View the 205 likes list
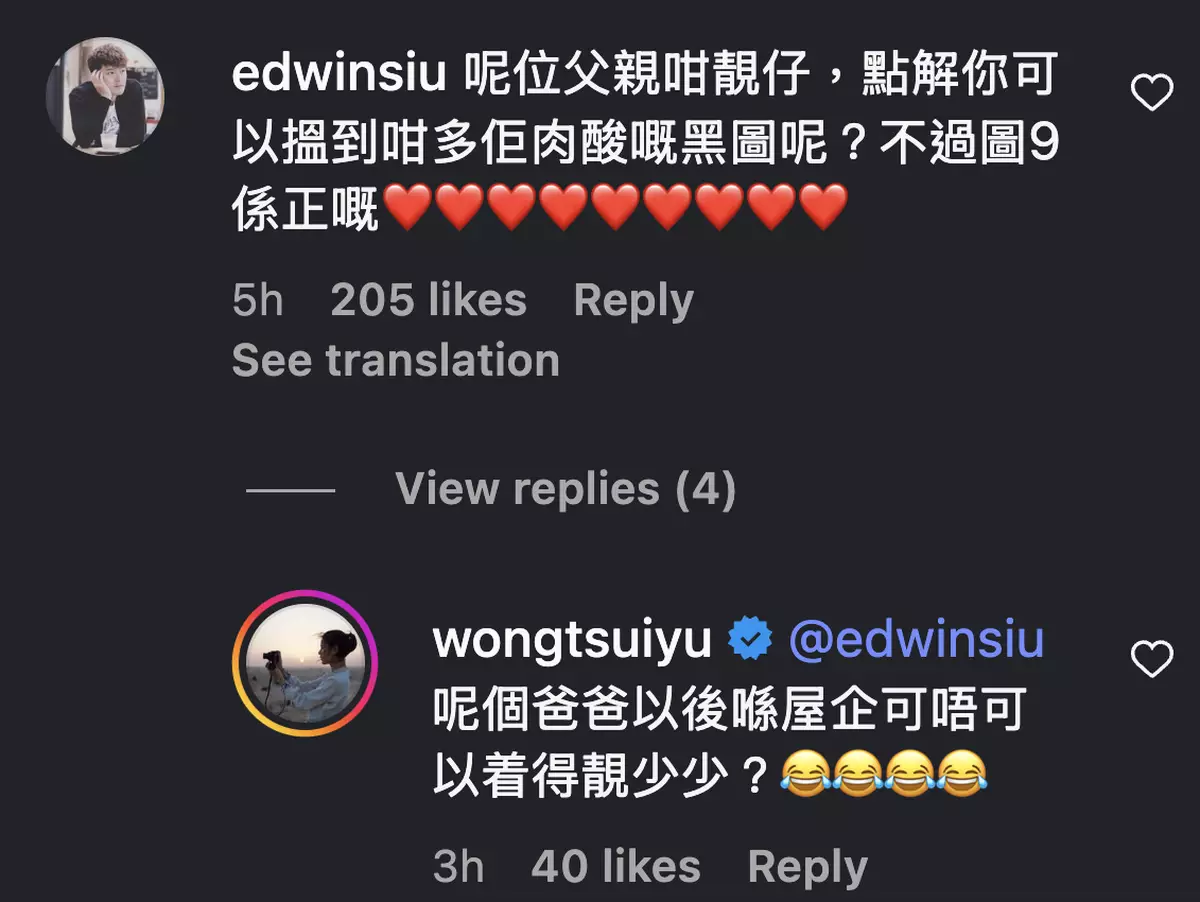 click(x=428, y=300)
